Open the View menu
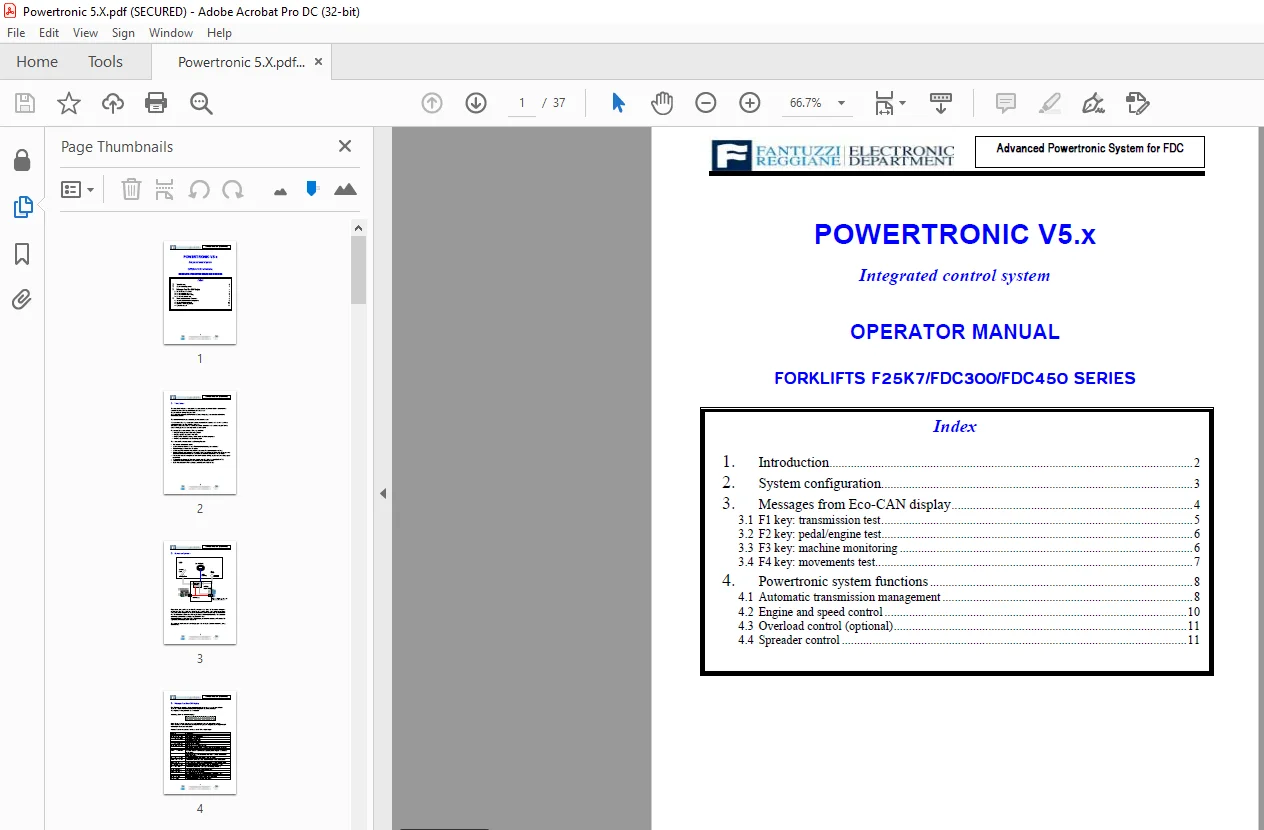This screenshot has height=830, width=1264. click(x=85, y=33)
